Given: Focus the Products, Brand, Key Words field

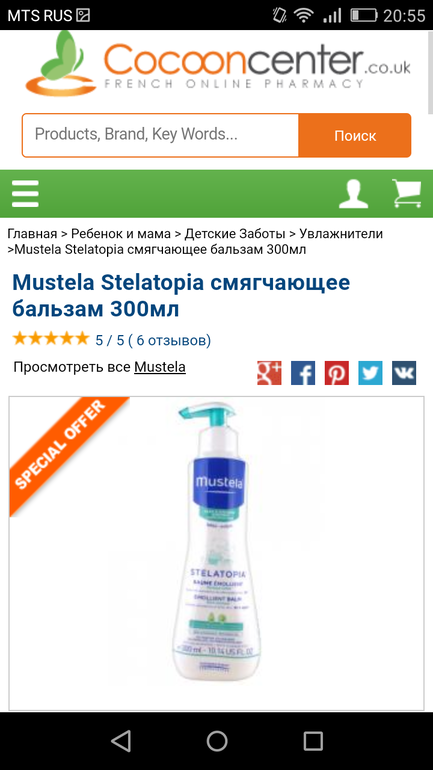Looking at the screenshot, I should click(x=161, y=136).
